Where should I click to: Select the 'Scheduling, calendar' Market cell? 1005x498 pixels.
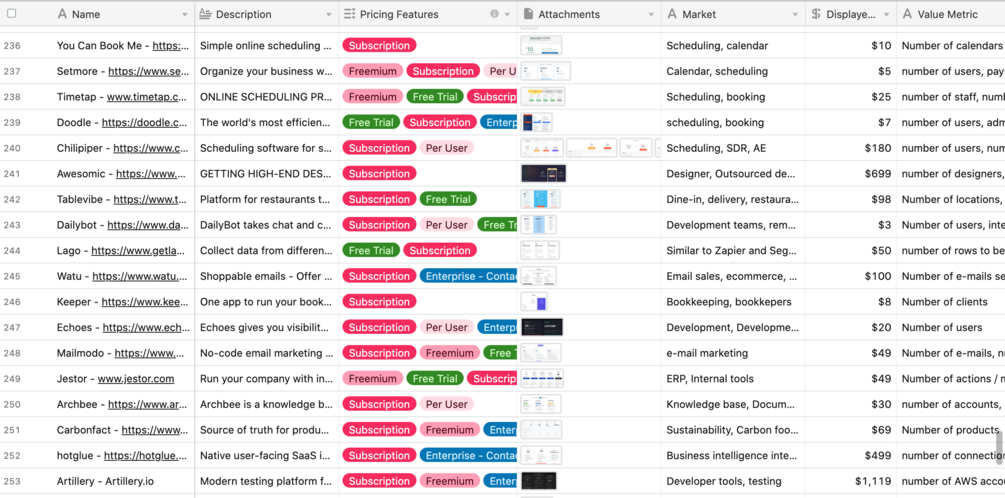pos(733,46)
